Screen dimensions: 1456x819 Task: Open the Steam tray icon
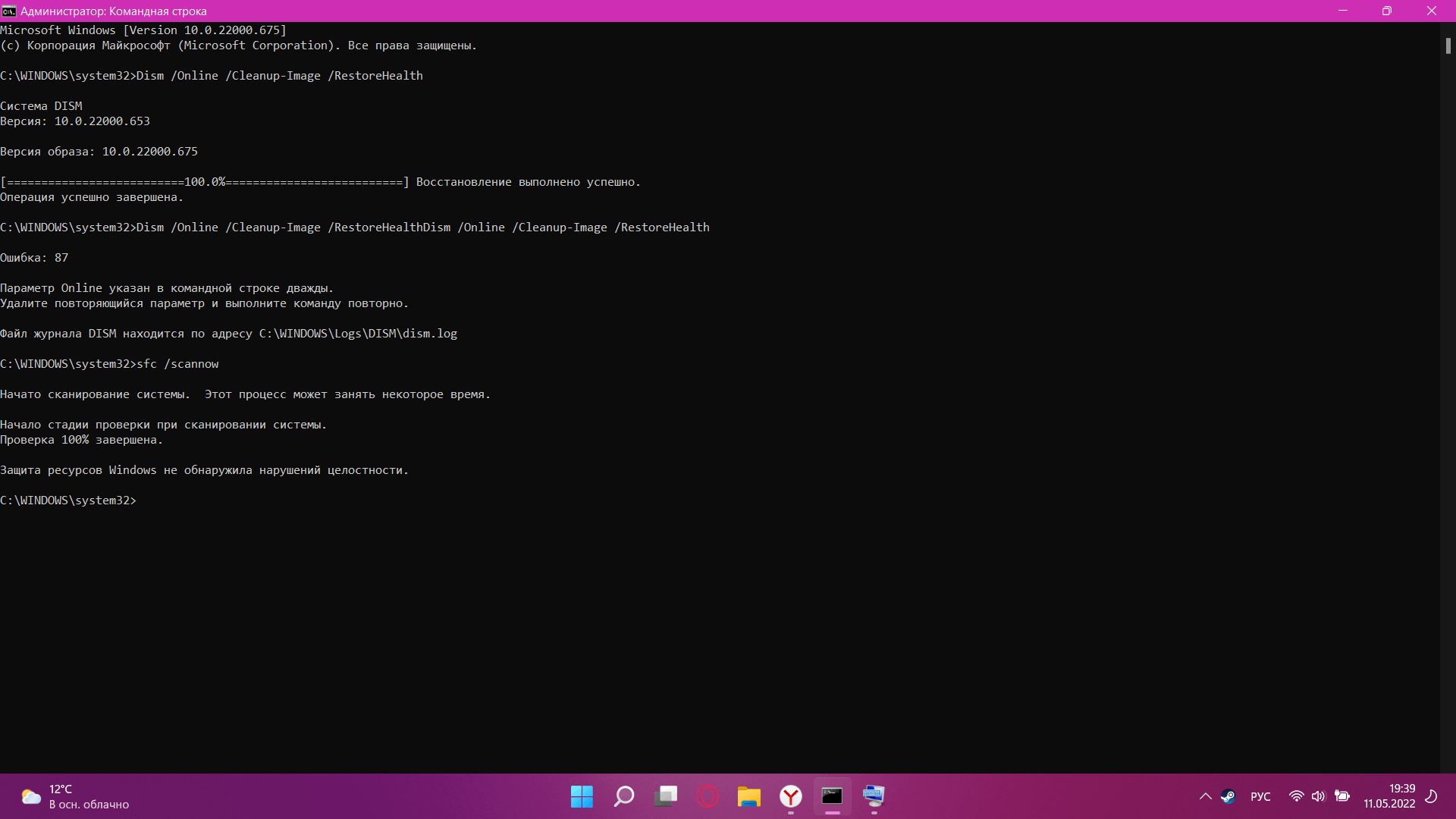[1228, 796]
